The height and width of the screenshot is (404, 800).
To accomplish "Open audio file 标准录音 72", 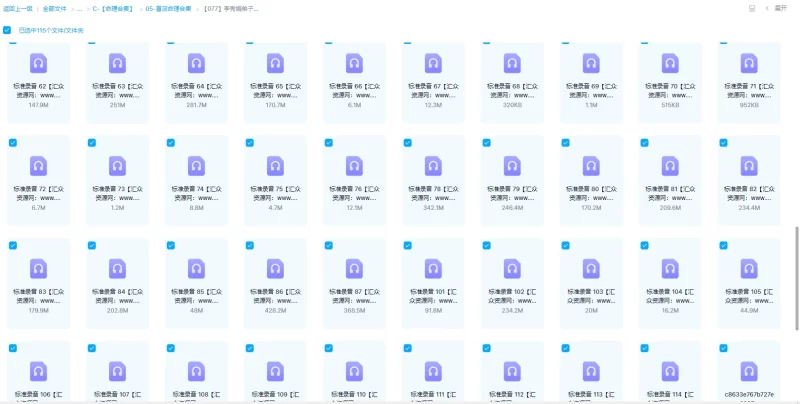I will [x=38, y=164].
